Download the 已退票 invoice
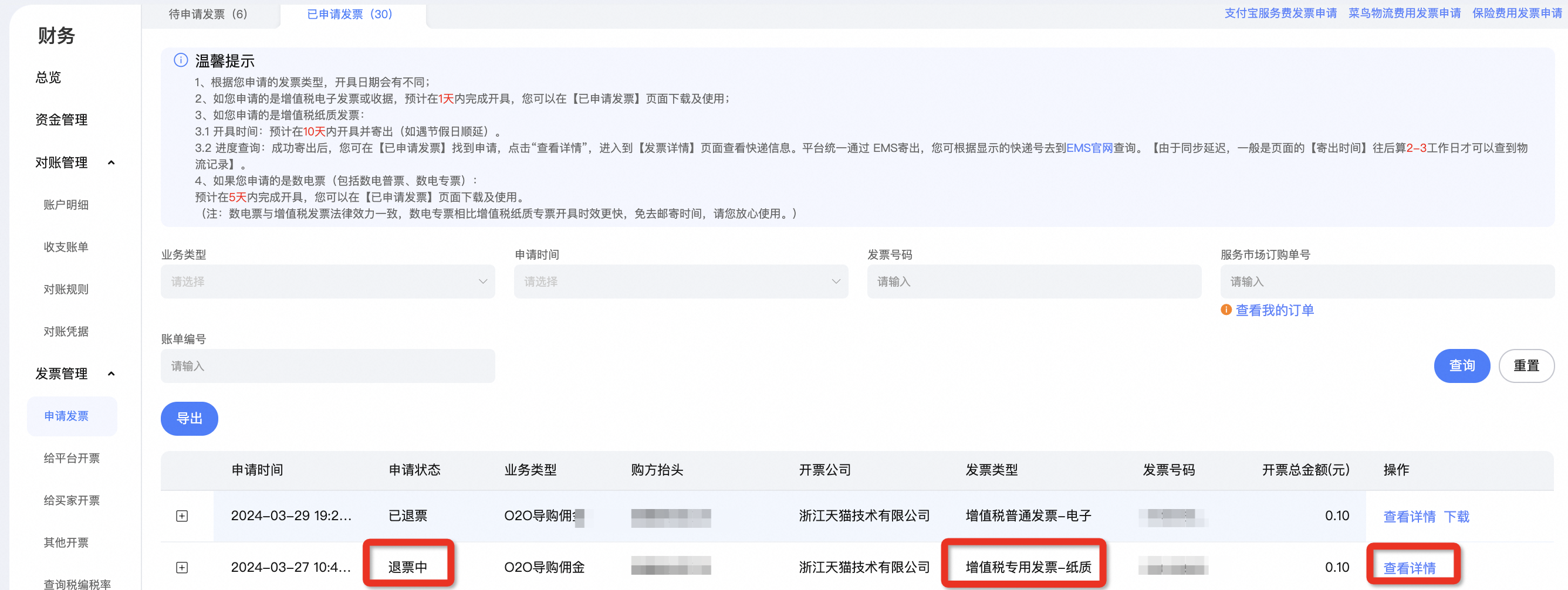Screen dimensions: 1568x590 (x=1457, y=517)
